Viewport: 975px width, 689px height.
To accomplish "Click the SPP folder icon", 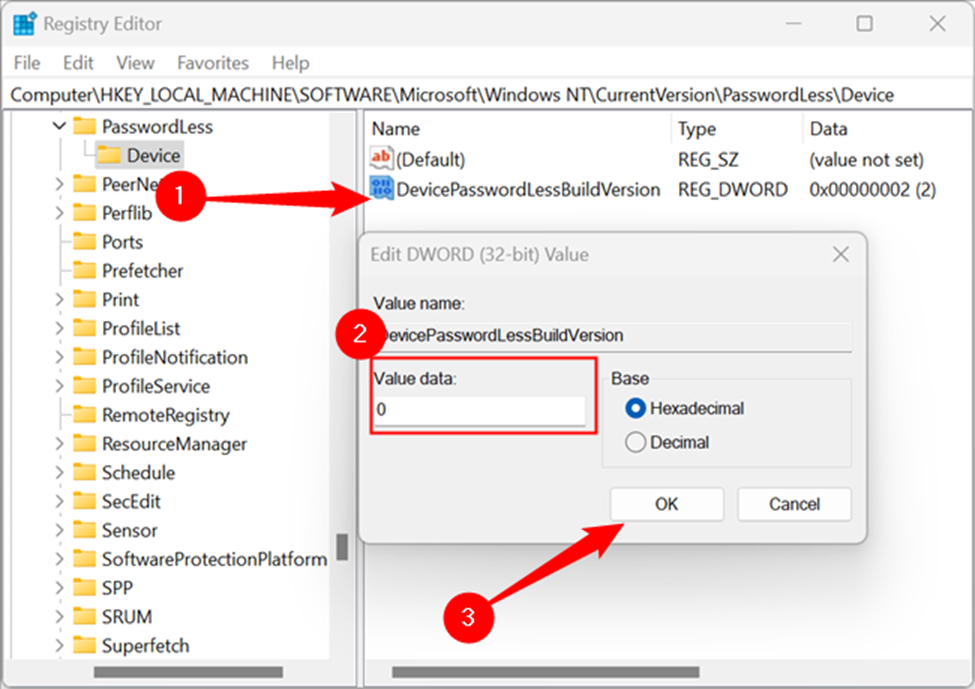I will (84, 588).
